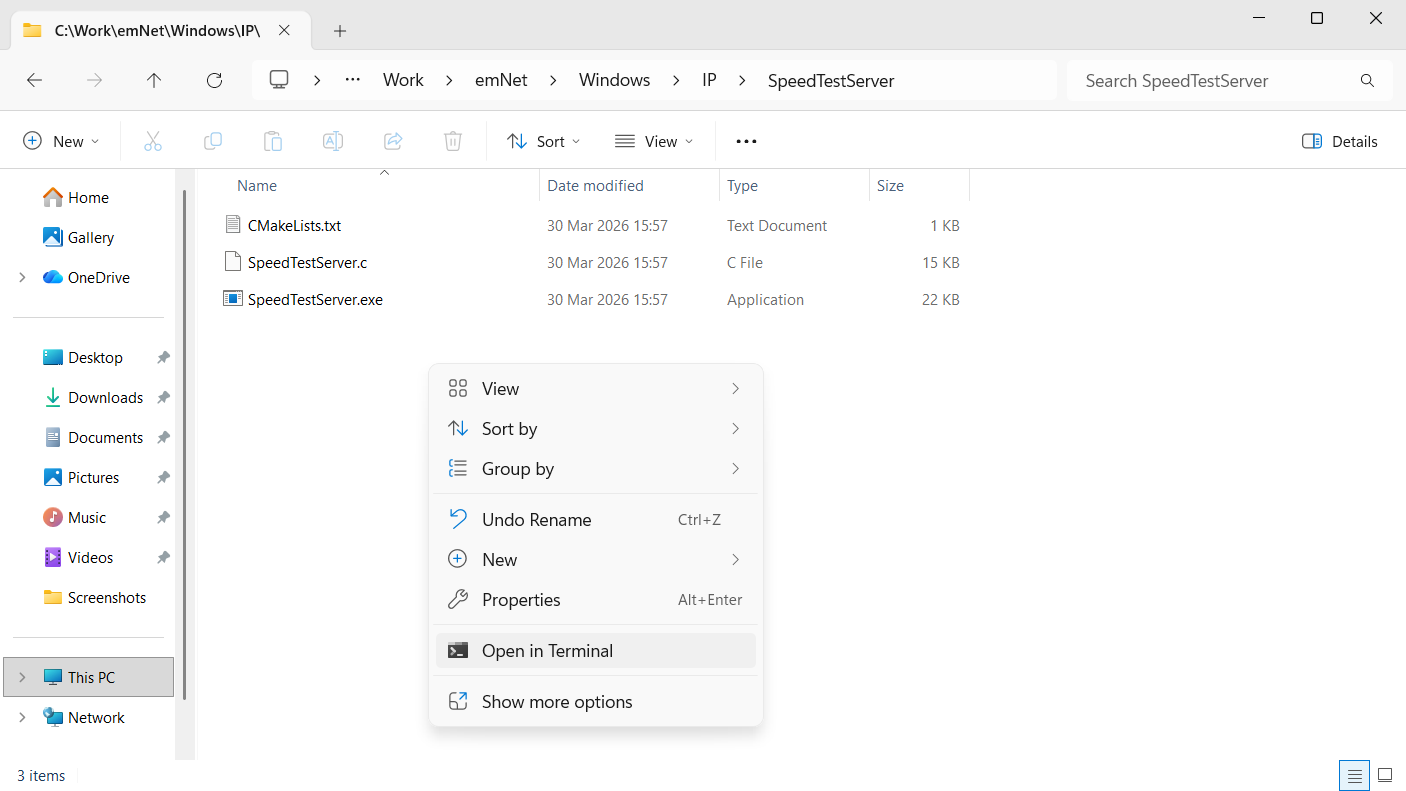This screenshot has width=1406, height=791.
Task: Switch to details layout at bottom right
Action: point(1354,775)
